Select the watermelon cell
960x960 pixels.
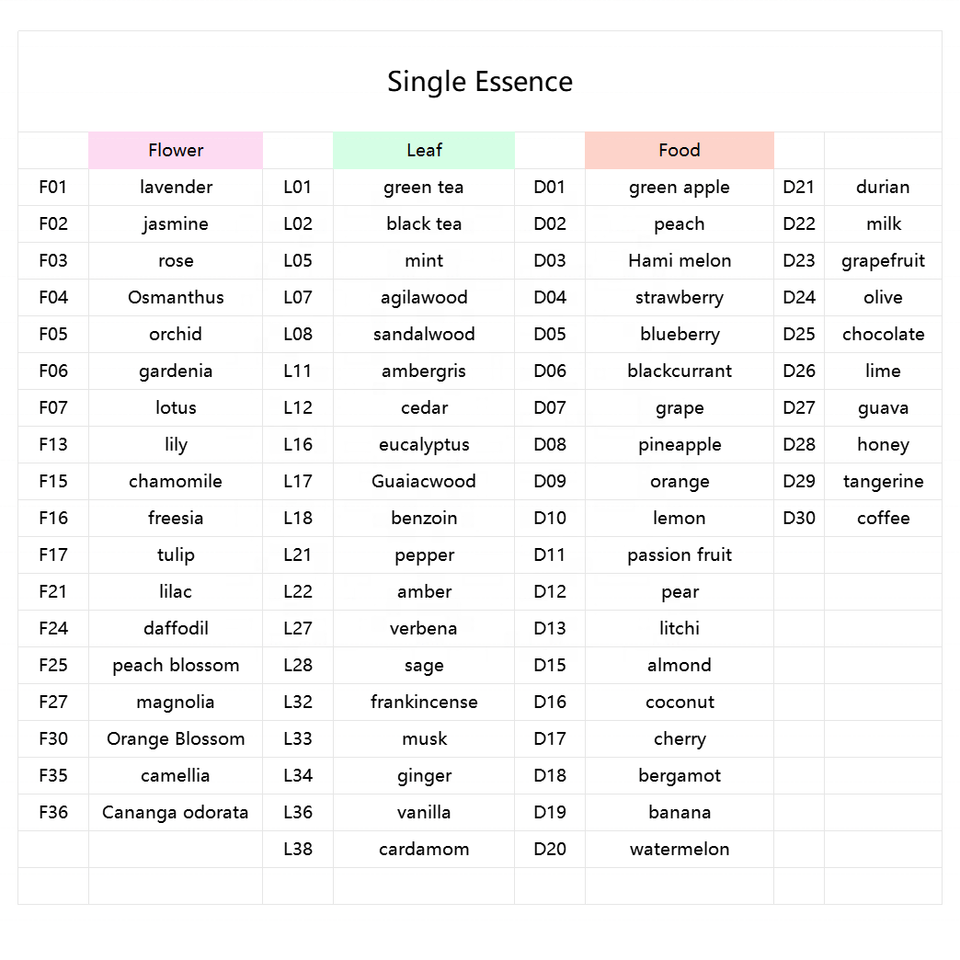pos(679,849)
